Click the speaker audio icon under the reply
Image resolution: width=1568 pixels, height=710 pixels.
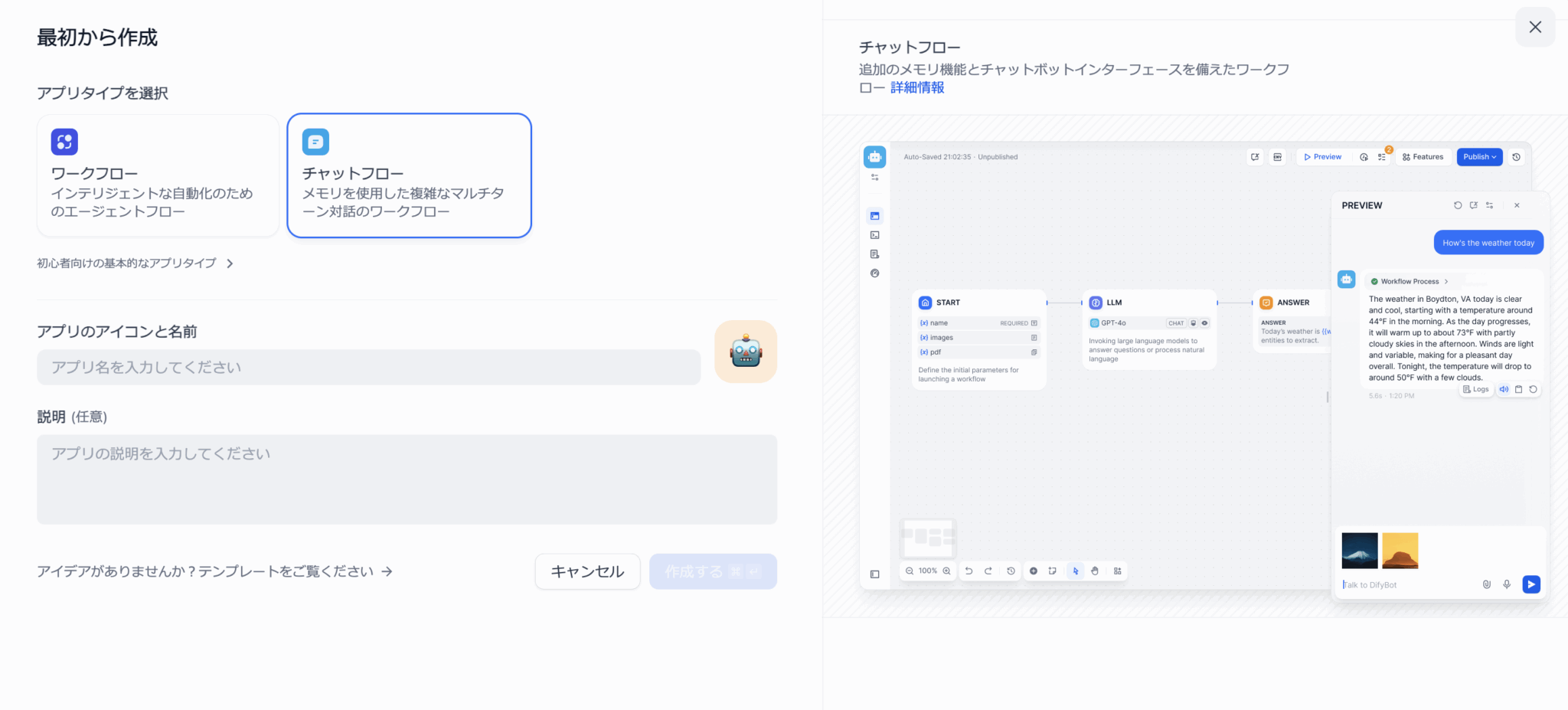click(x=1504, y=389)
